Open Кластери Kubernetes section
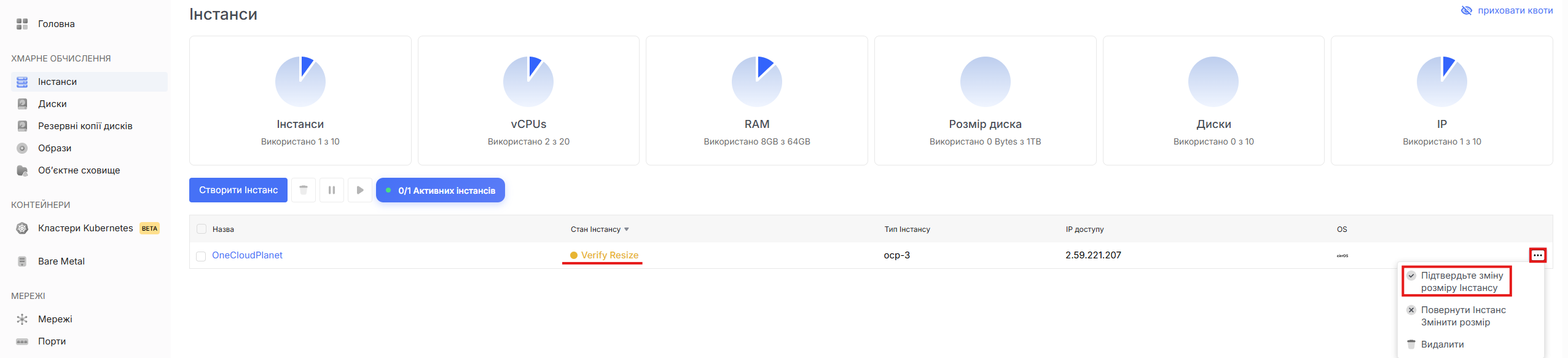Viewport: 1568px width, 358px height. (x=85, y=228)
